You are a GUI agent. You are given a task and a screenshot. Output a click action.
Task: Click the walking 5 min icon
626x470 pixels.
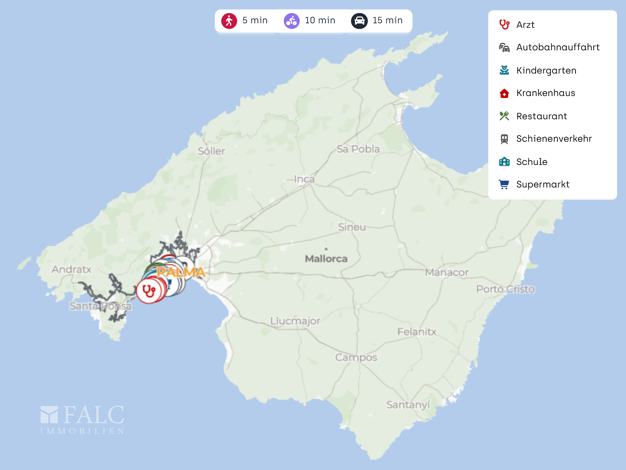229,21
